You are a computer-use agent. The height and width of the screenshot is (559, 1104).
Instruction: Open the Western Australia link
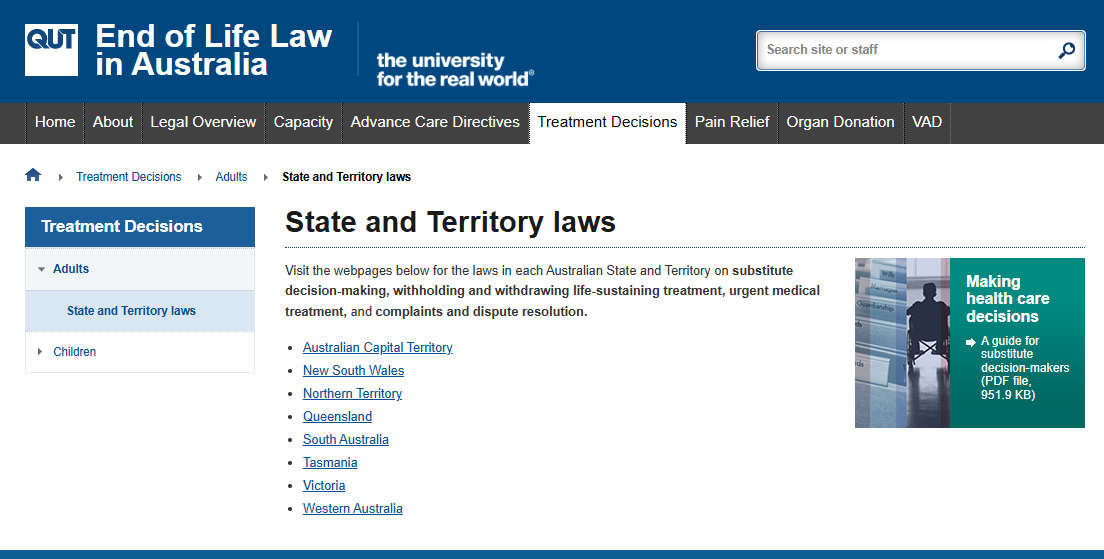tap(353, 508)
